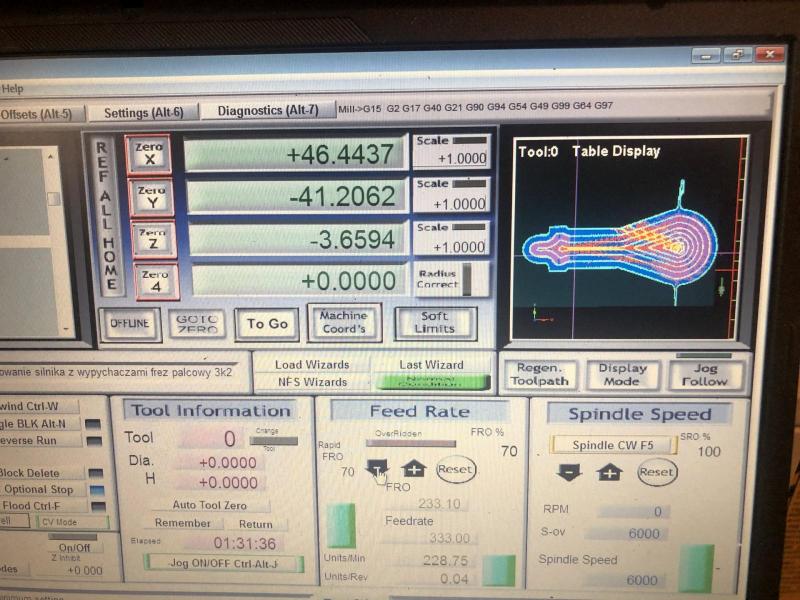Image resolution: width=800 pixels, height=600 pixels.
Task: Zero the Y axis
Action: 151,197
